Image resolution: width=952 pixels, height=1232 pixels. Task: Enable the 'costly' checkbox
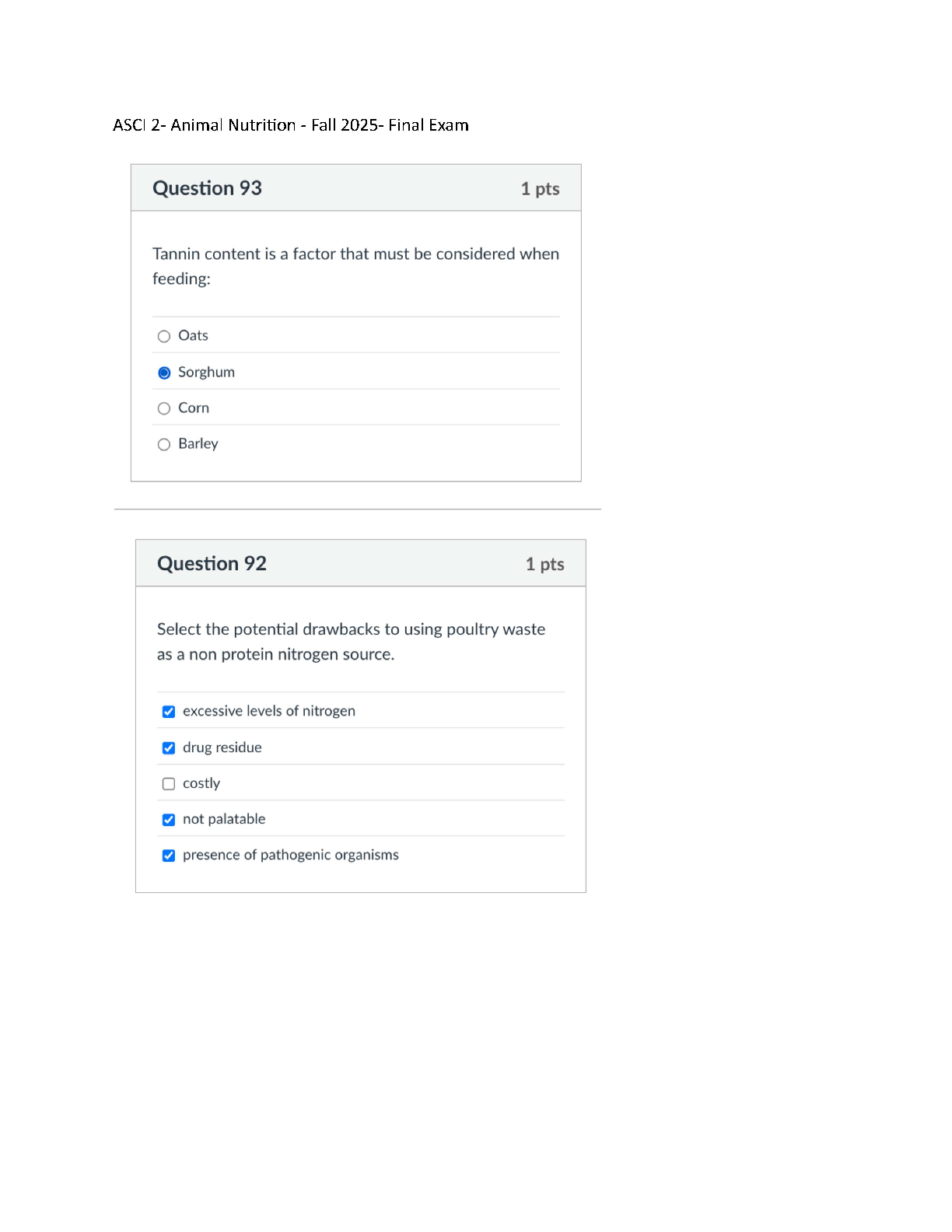[x=169, y=784]
